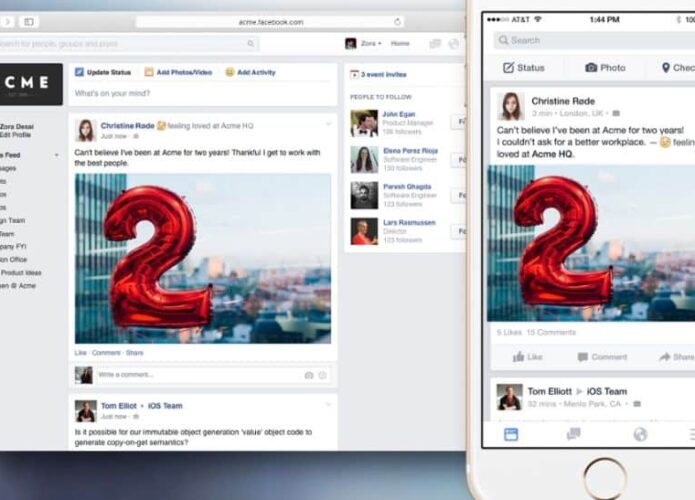Tap Christine Rode's avatar on phone
This screenshot has width=695, height=500.
[511, 106]
